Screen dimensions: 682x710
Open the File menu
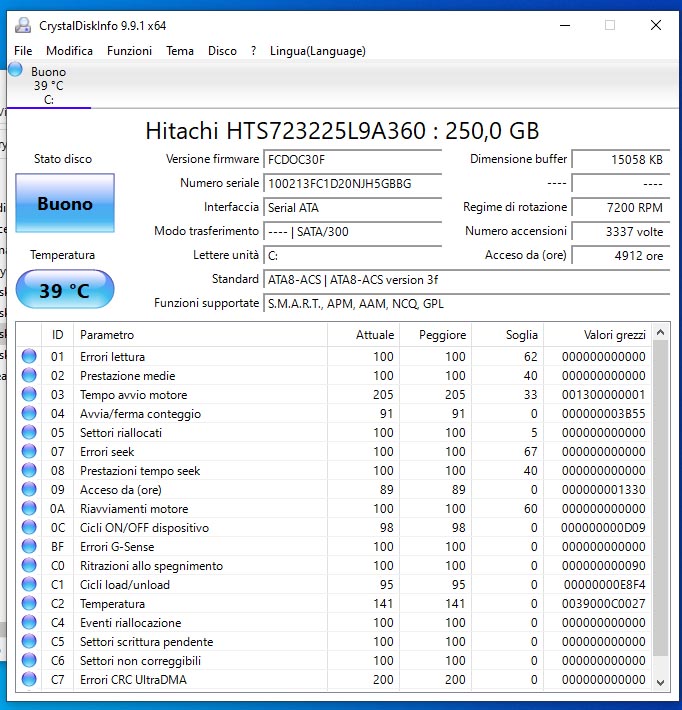[23, 51]
